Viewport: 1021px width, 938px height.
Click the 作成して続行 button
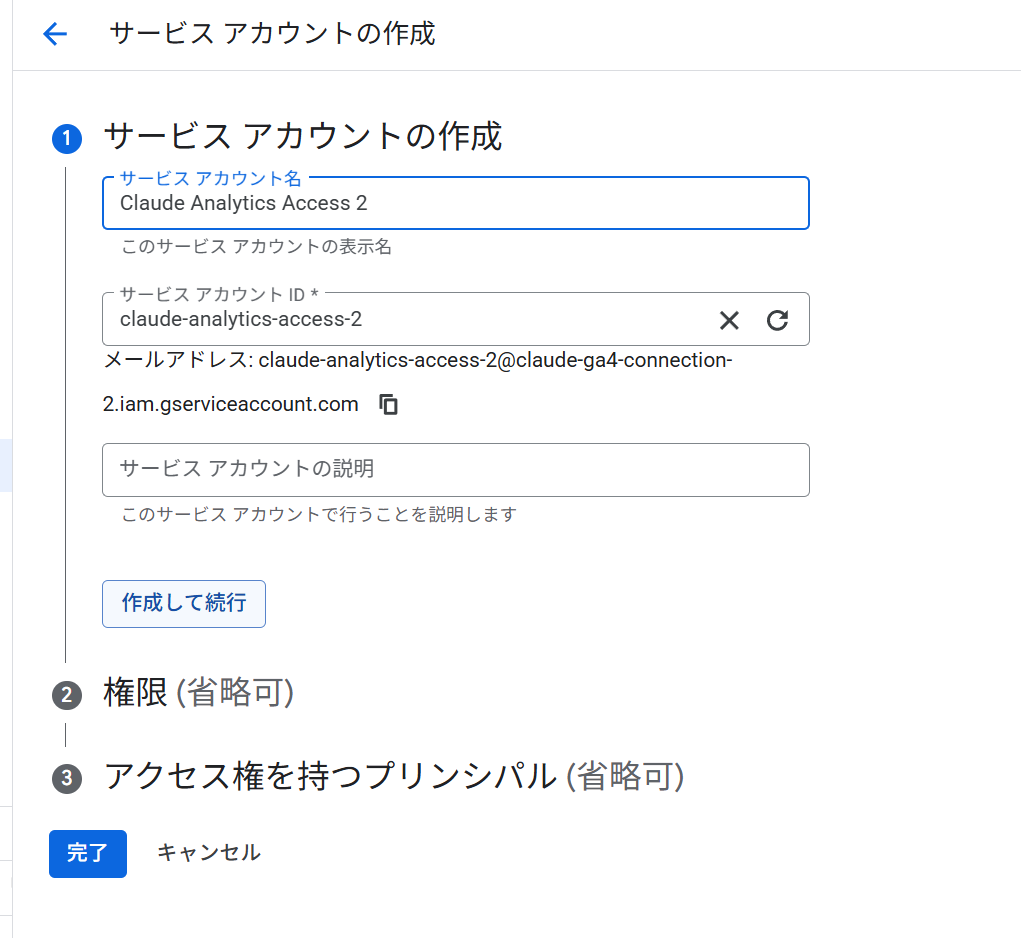tap(184, 603)
